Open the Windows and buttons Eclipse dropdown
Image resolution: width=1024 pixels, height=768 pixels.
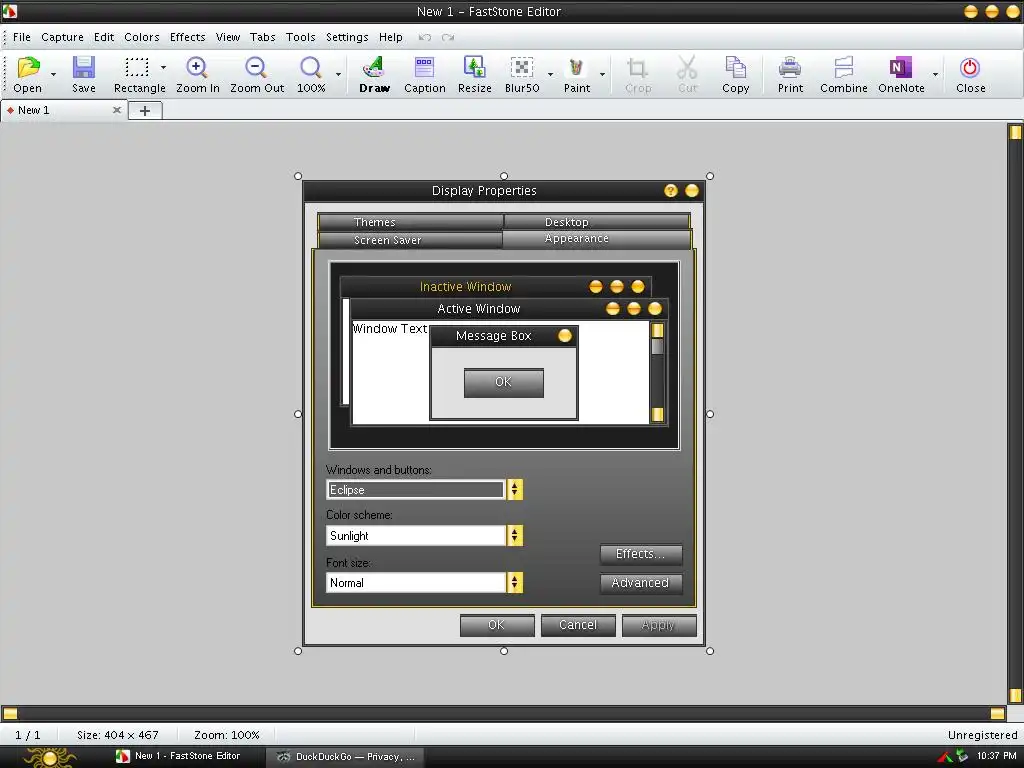(515, 489)
